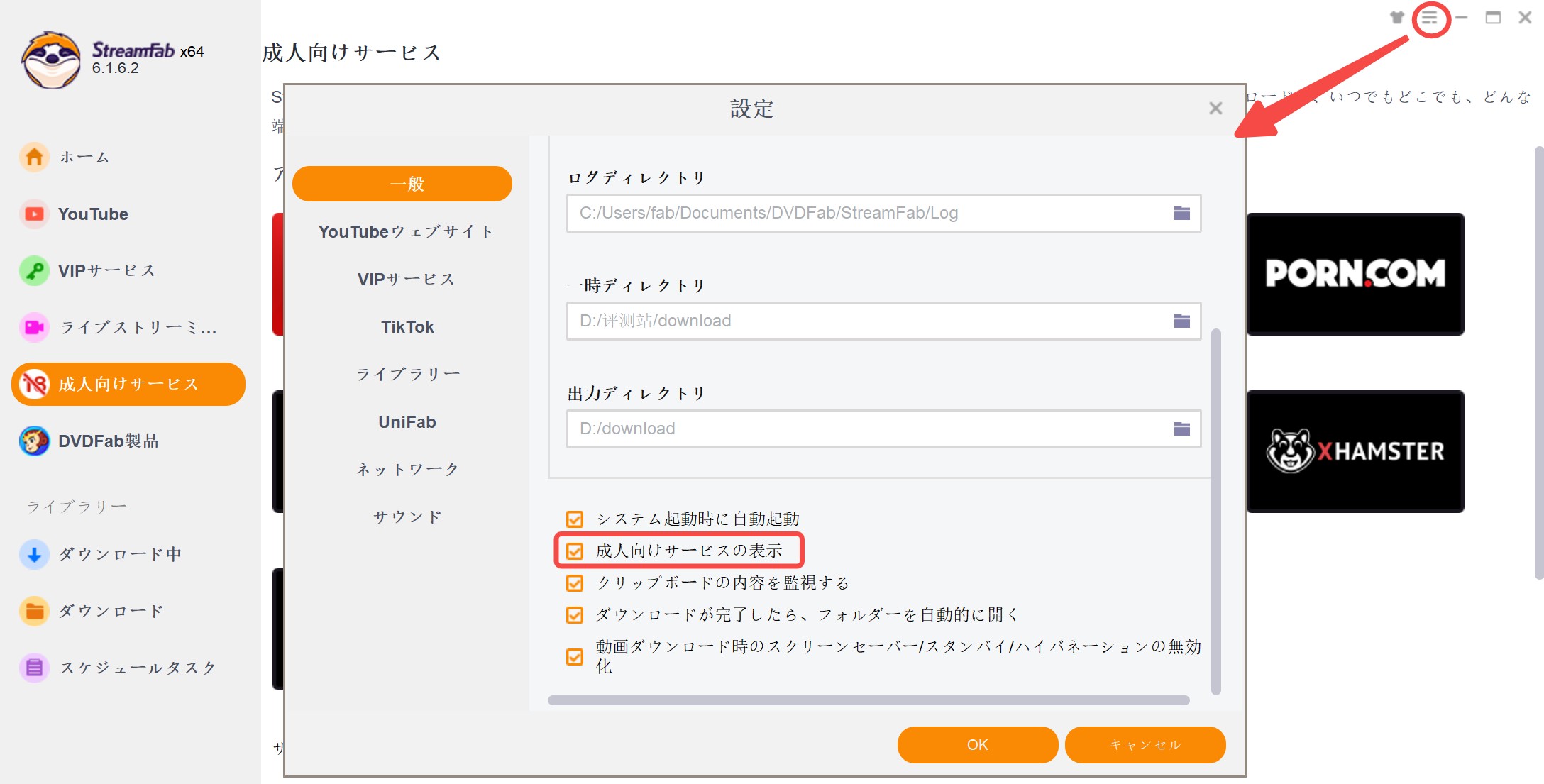Toggle スクリーンセーバー無効化 checkbox
The width and height of the screenshot is (1544, 784).
pyautogui.click(x=575, y=657)
